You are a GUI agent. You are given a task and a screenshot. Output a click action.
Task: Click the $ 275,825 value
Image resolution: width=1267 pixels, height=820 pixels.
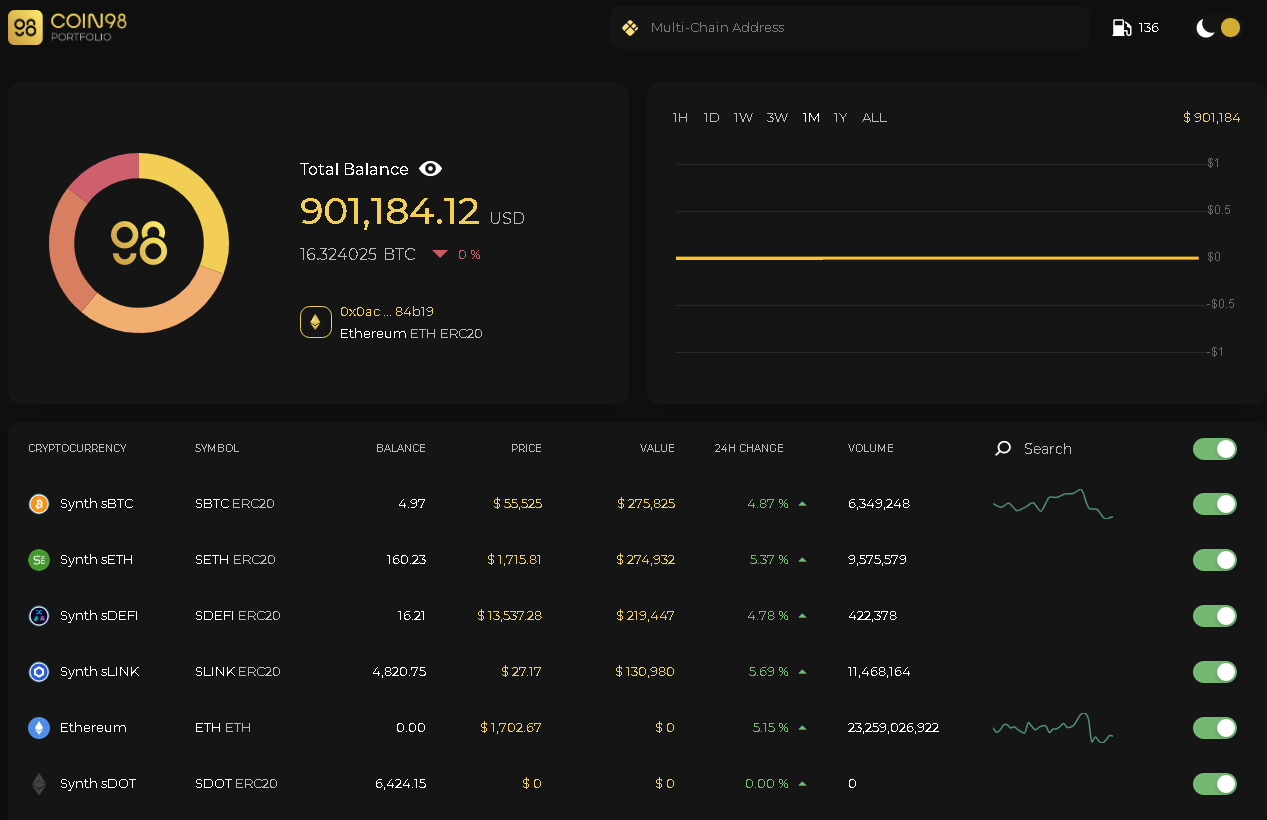(x=646, y=504)
